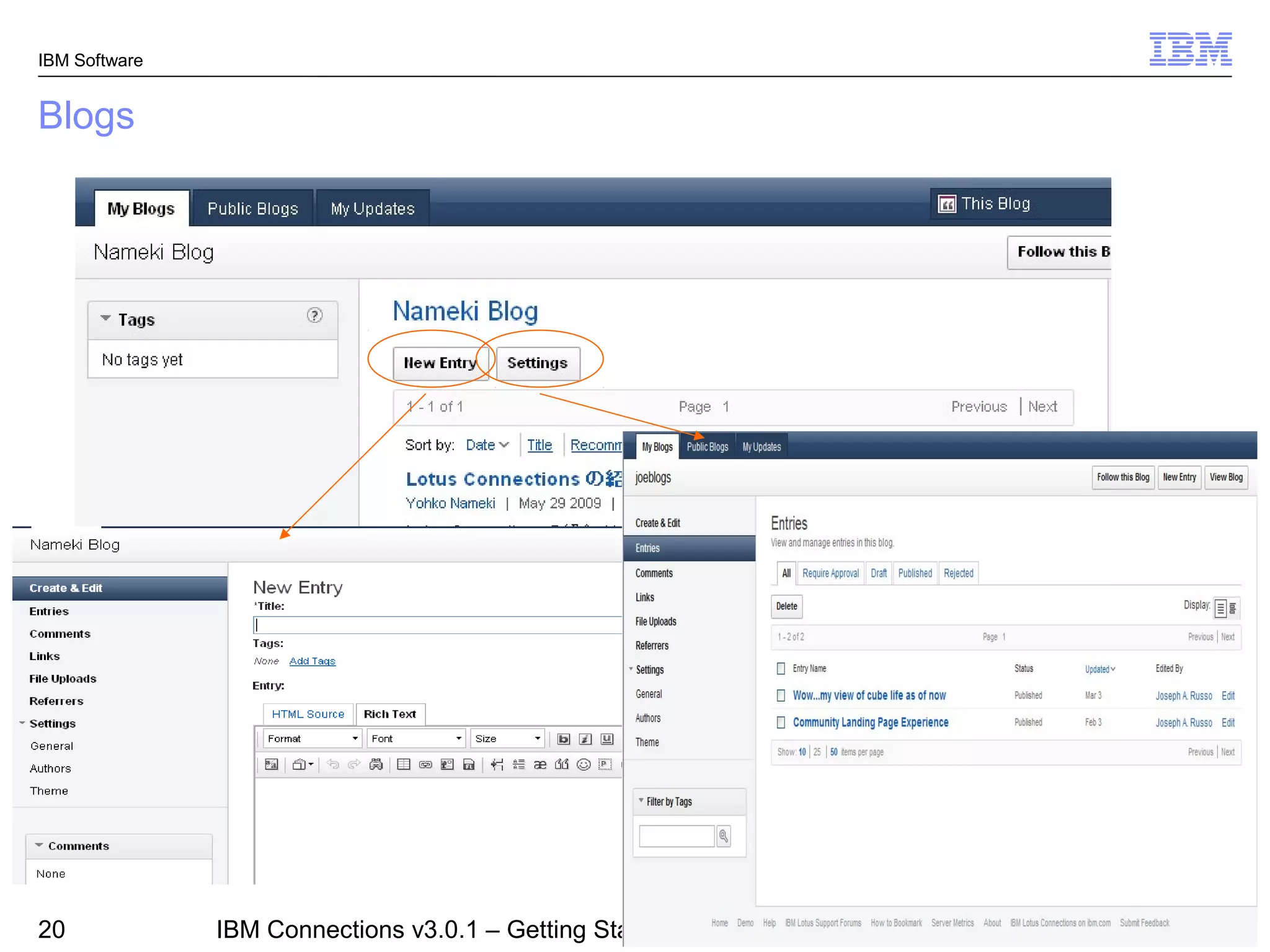Select the My Blogs tab in Nameki Blog
Screen dimensions: 1270x952
point(141,208)
